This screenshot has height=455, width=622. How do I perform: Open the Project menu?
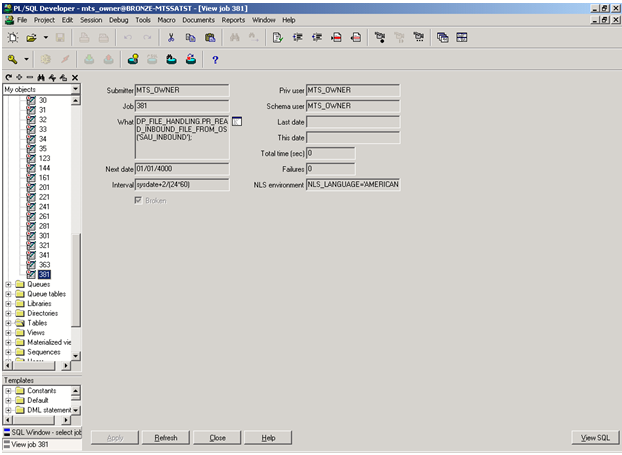tap(44, 20)
